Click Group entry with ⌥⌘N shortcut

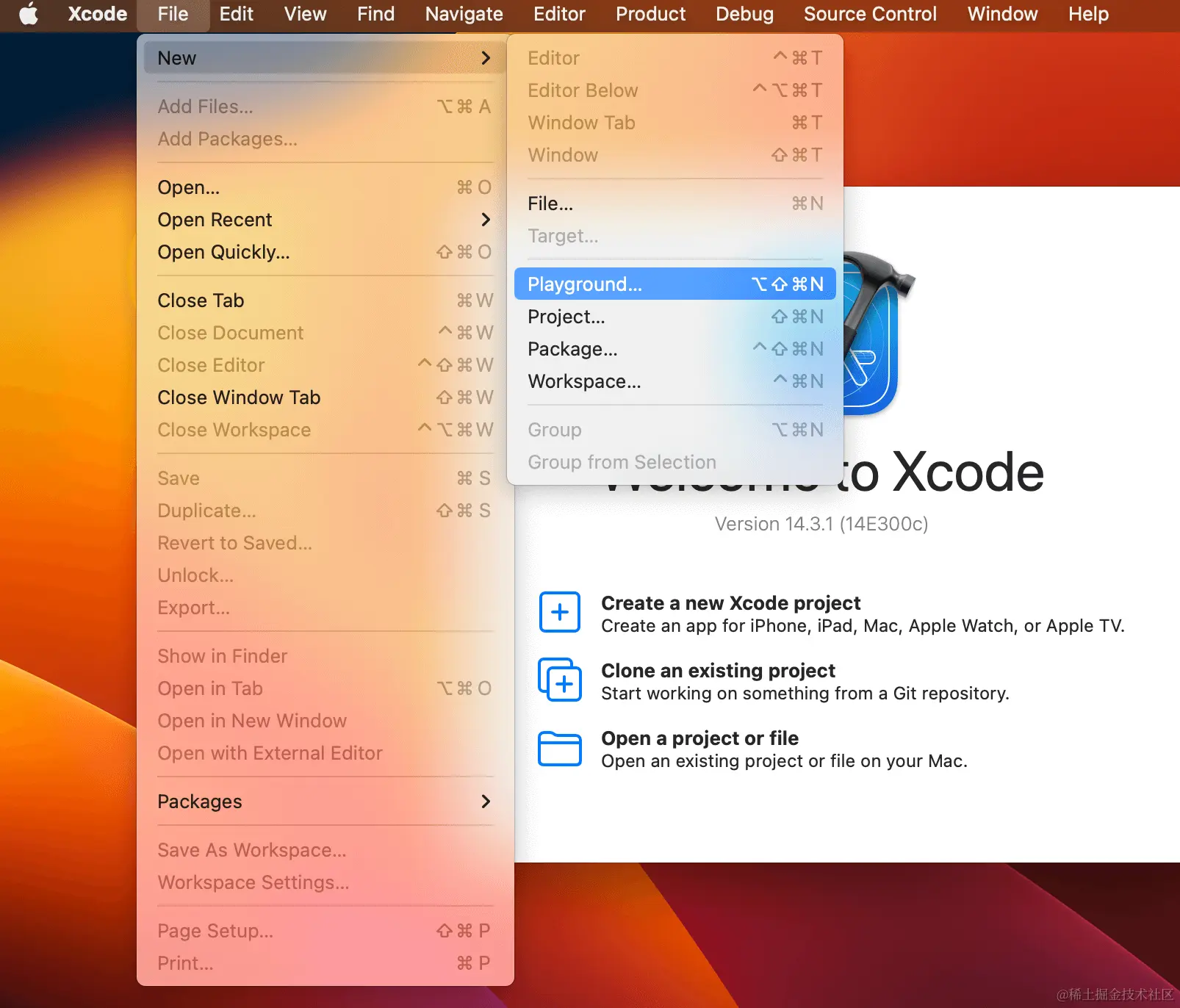tap(675, 430)
